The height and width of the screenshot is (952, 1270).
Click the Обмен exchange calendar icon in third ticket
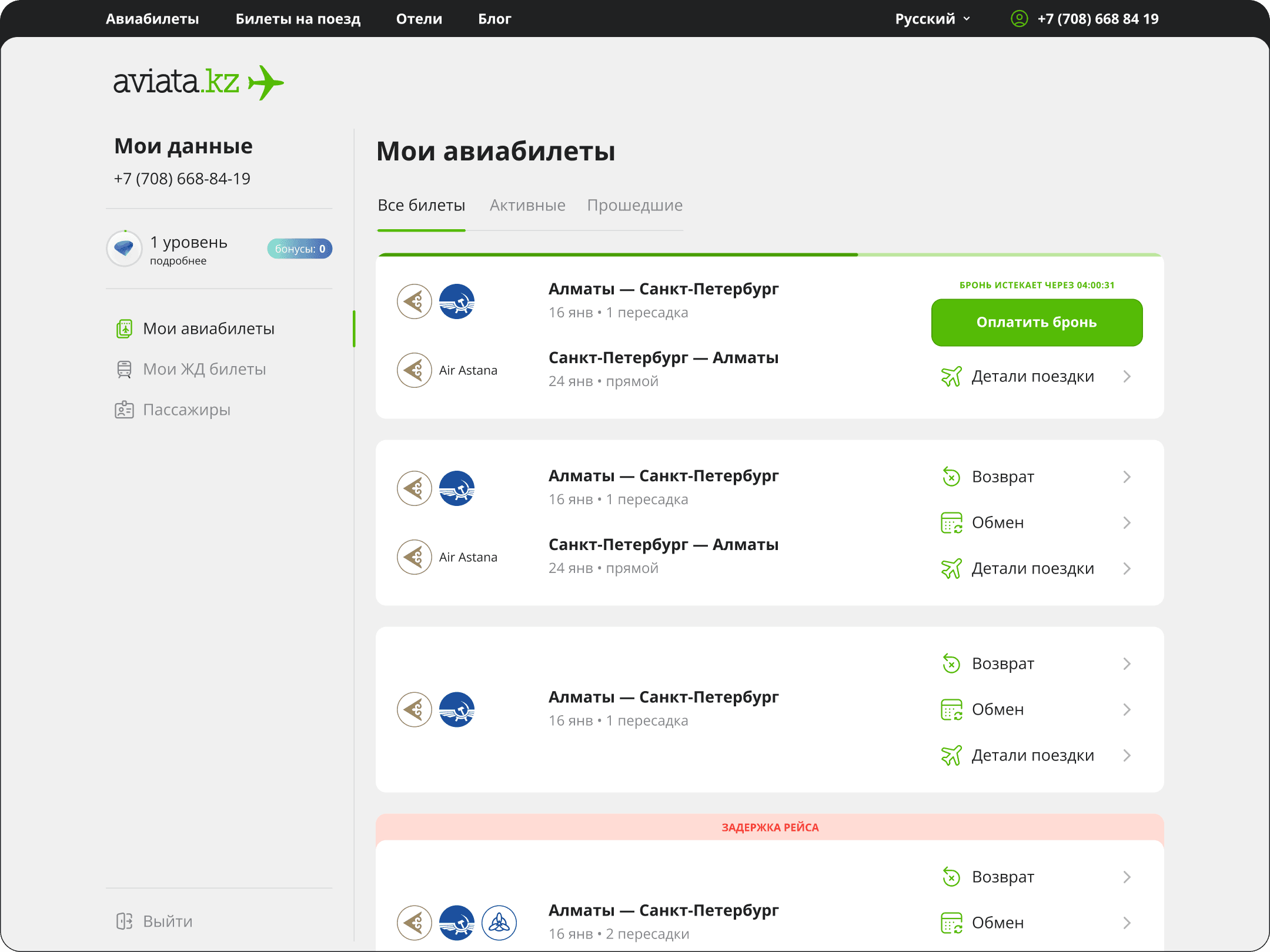click(x=951, y=709)
